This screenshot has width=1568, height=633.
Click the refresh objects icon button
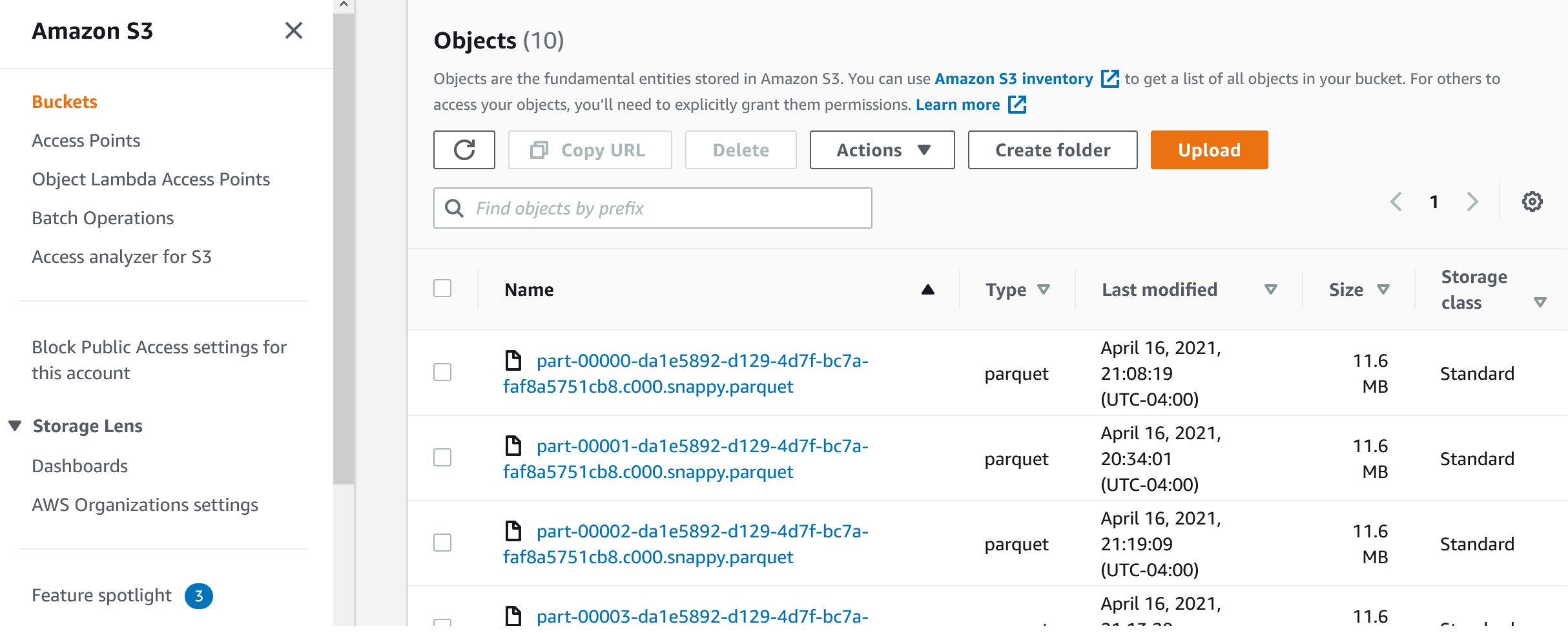point(464,150)
